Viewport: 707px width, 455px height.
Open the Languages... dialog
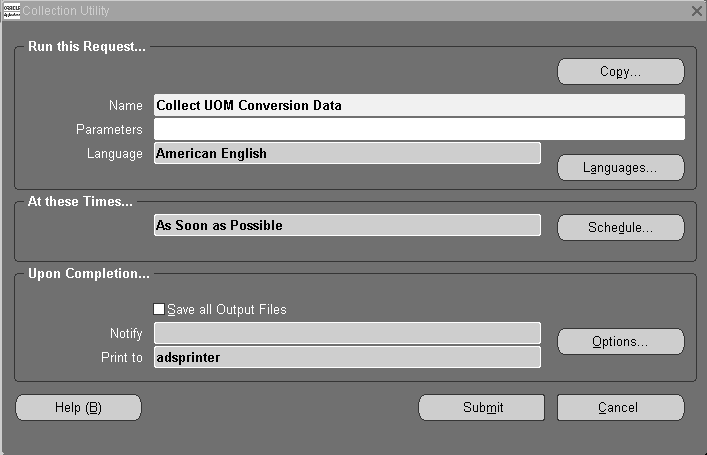[x=620, y=168]
